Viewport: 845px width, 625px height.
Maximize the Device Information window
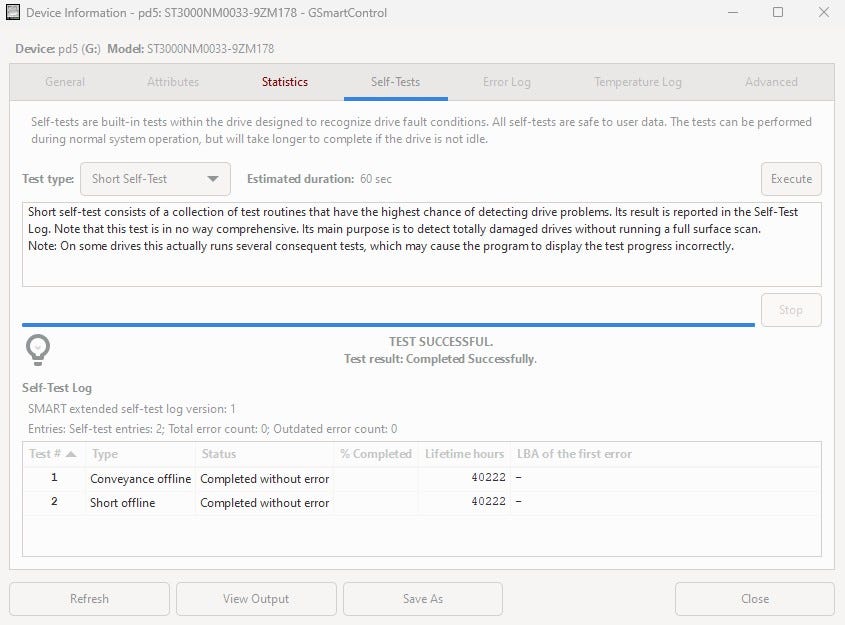[778, 12]
